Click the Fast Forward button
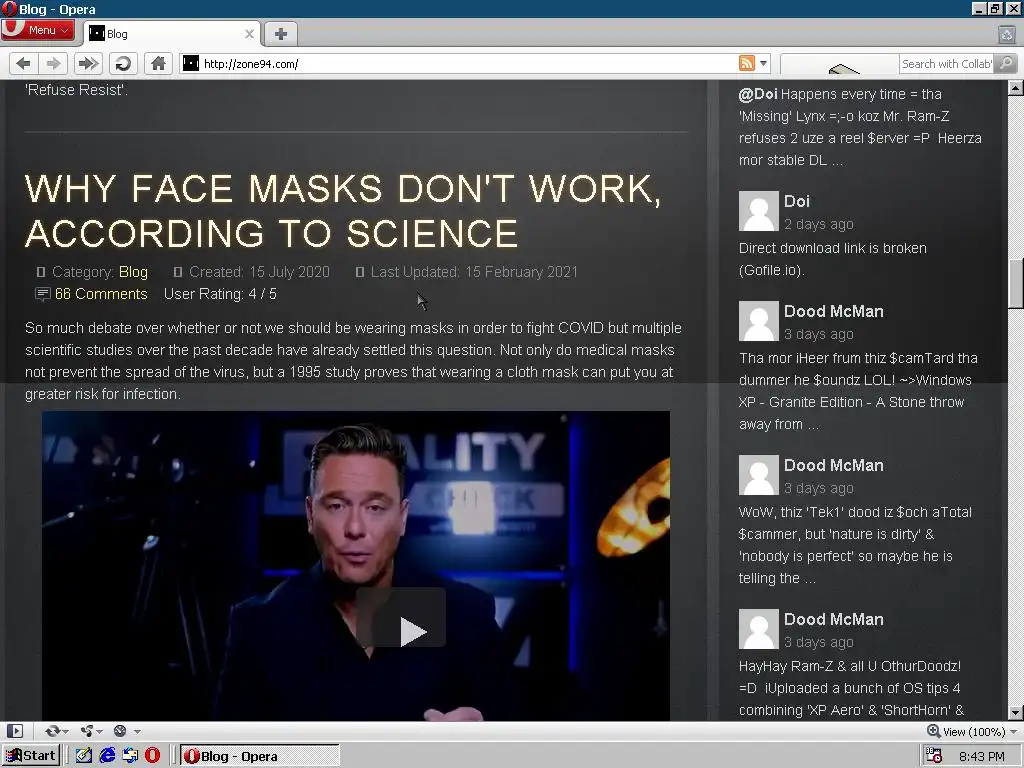This screenshot has height=768, width=1024. 88,63
